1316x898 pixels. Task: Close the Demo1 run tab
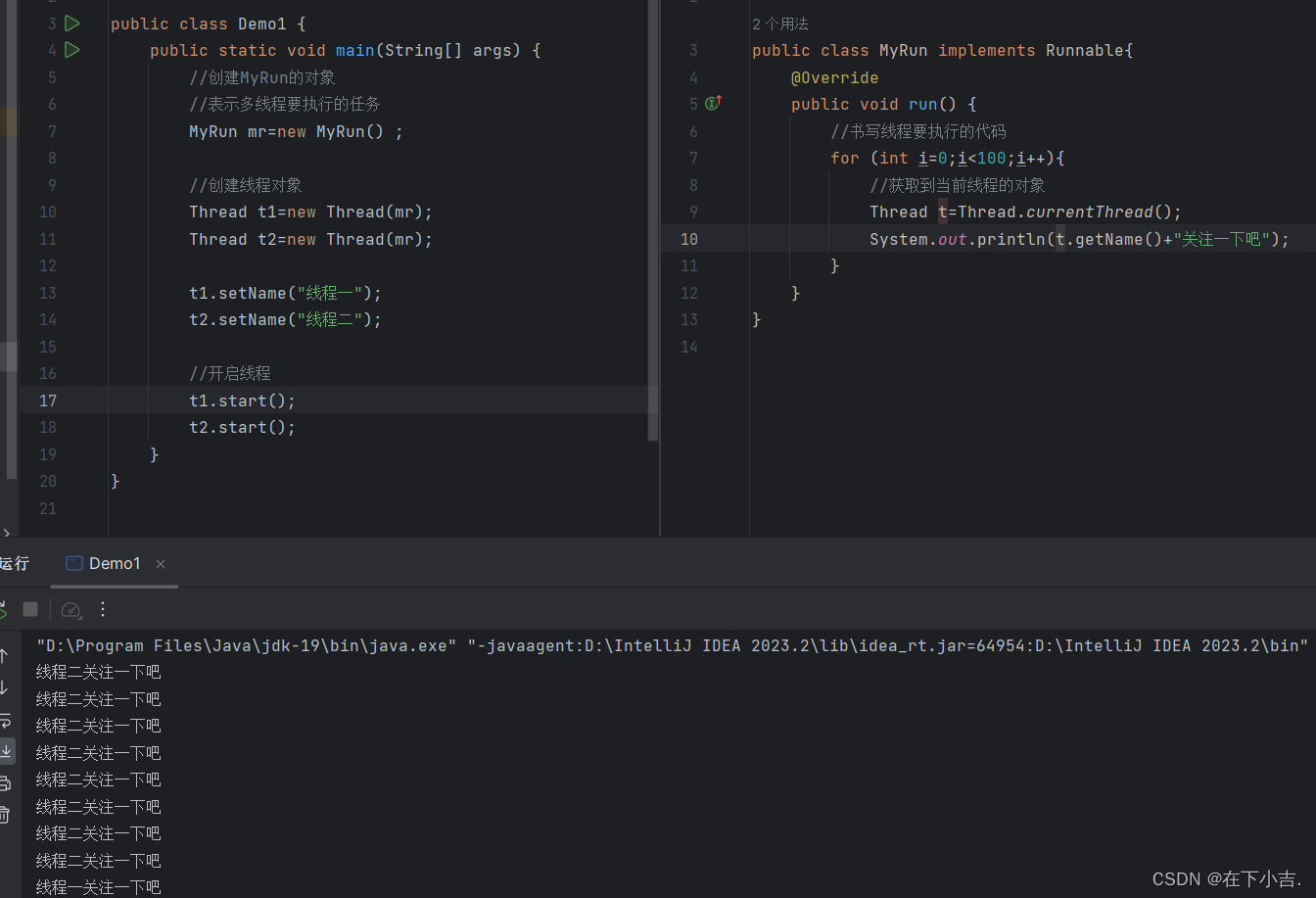[x=161, y=564]
